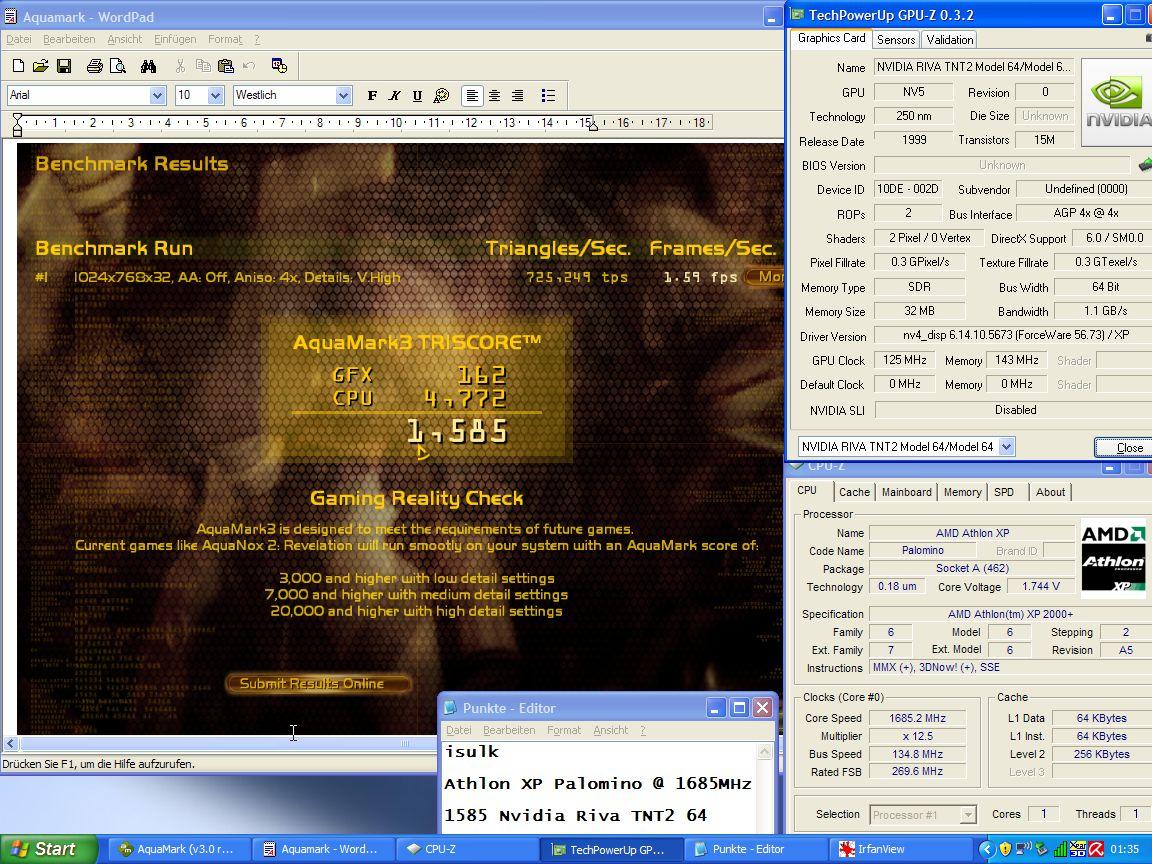Click the Print icon in WordPad
The image size is (1152, 864).
(x=95, y=66)
